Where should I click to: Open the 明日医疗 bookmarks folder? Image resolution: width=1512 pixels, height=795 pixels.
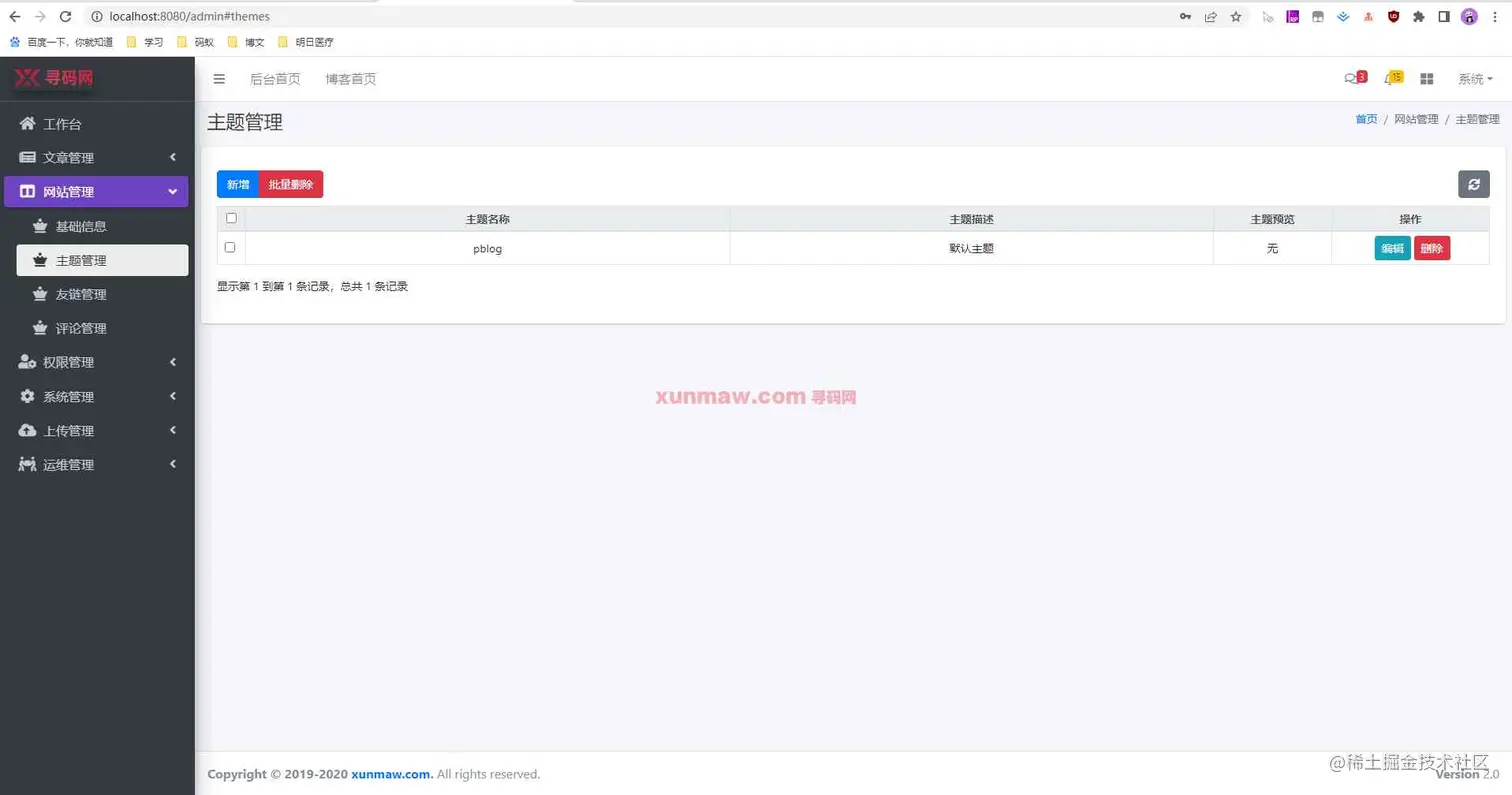click(305, 42)
